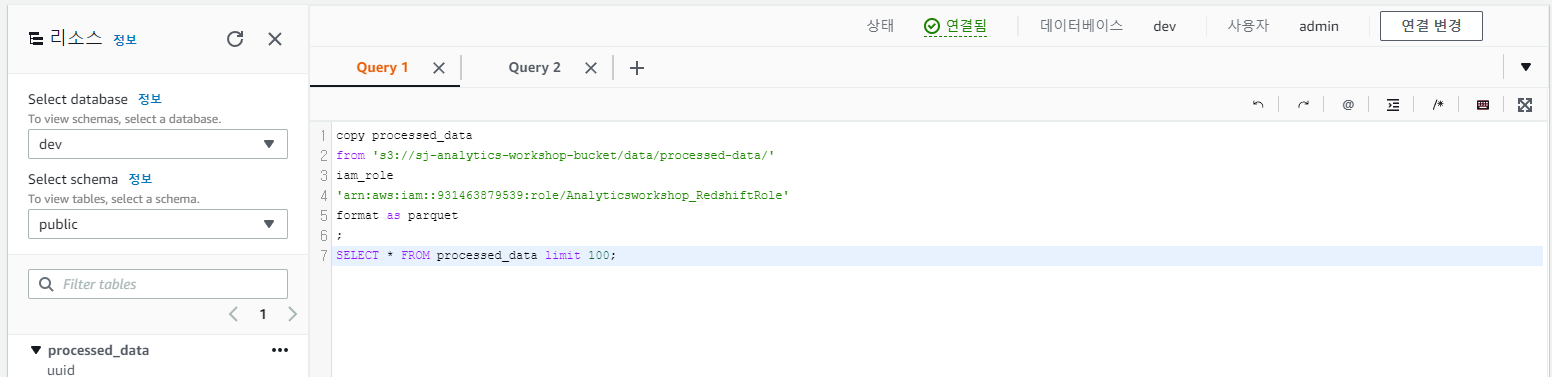Open info link next to 리소스
The height and width of the screenshot is (377, 1552).
[x=125, y=40]
